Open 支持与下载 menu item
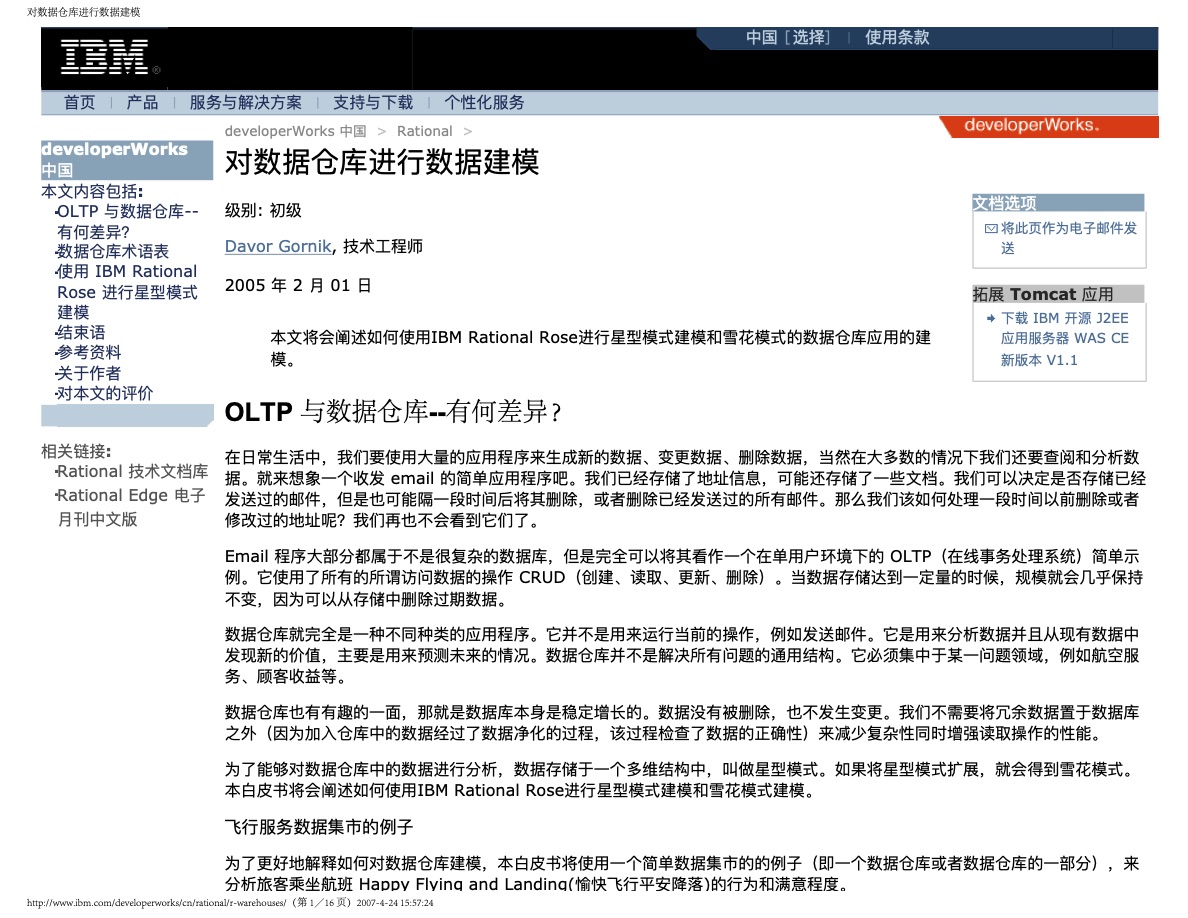The width and height of the screenshot is (1188, 918). point(373,102)
